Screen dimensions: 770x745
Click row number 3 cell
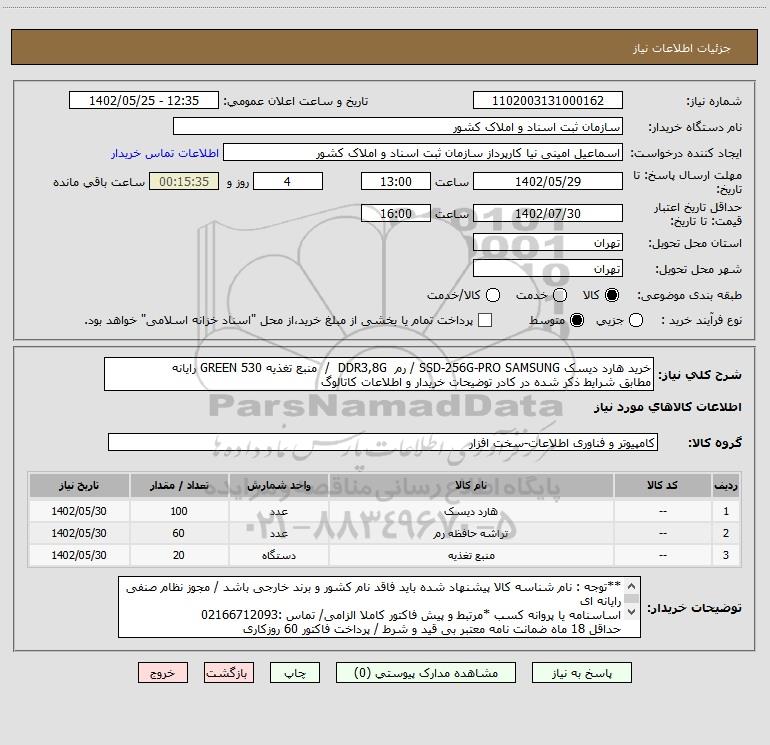click(x=726, y=555)
